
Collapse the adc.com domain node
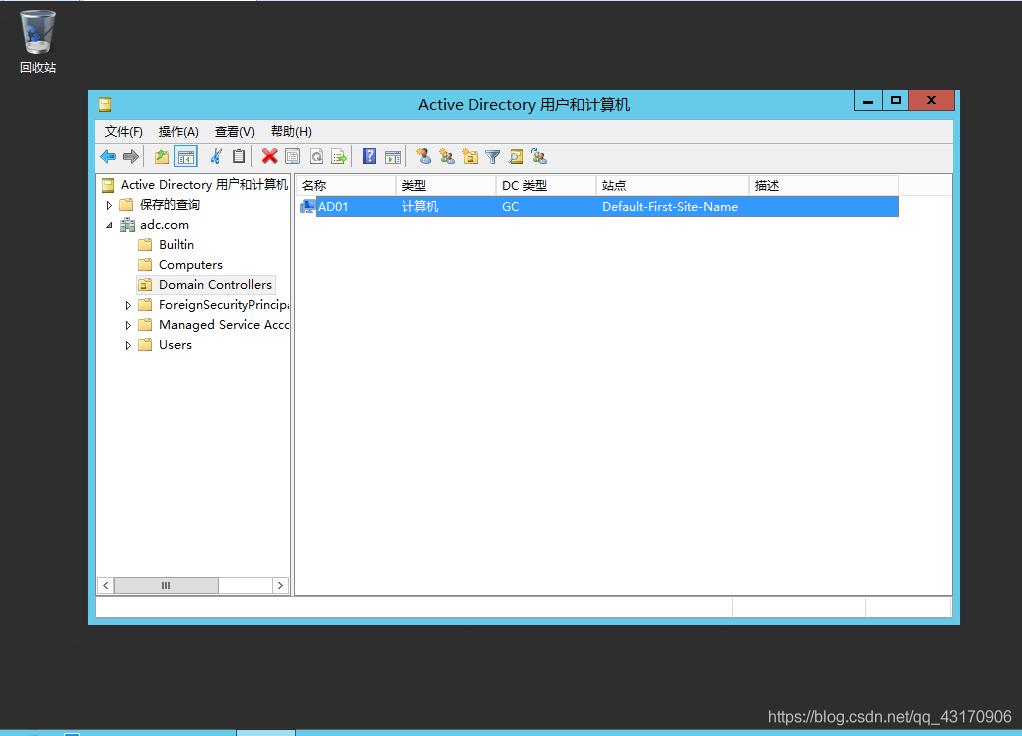point(109,225)
